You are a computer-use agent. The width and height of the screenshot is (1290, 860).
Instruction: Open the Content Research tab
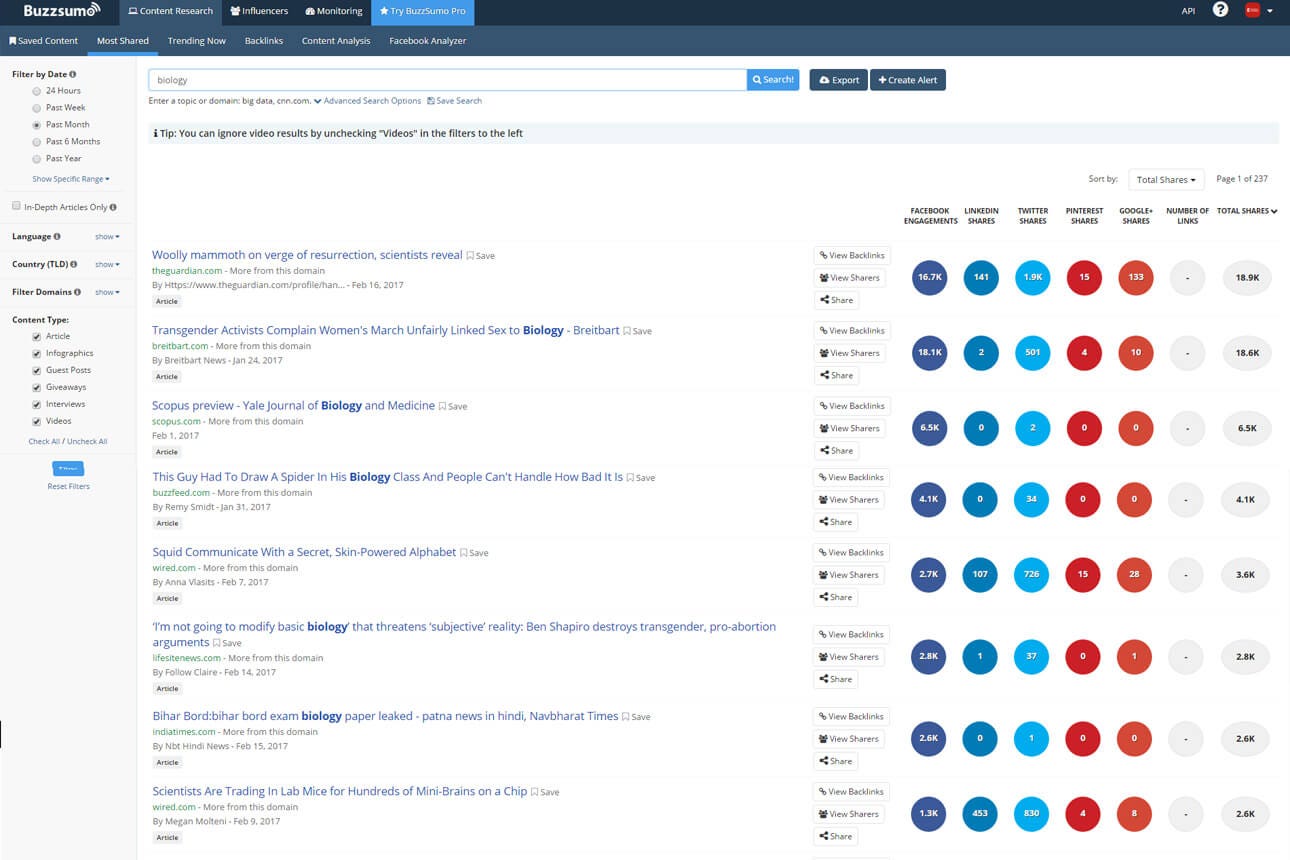click(170, 11)
